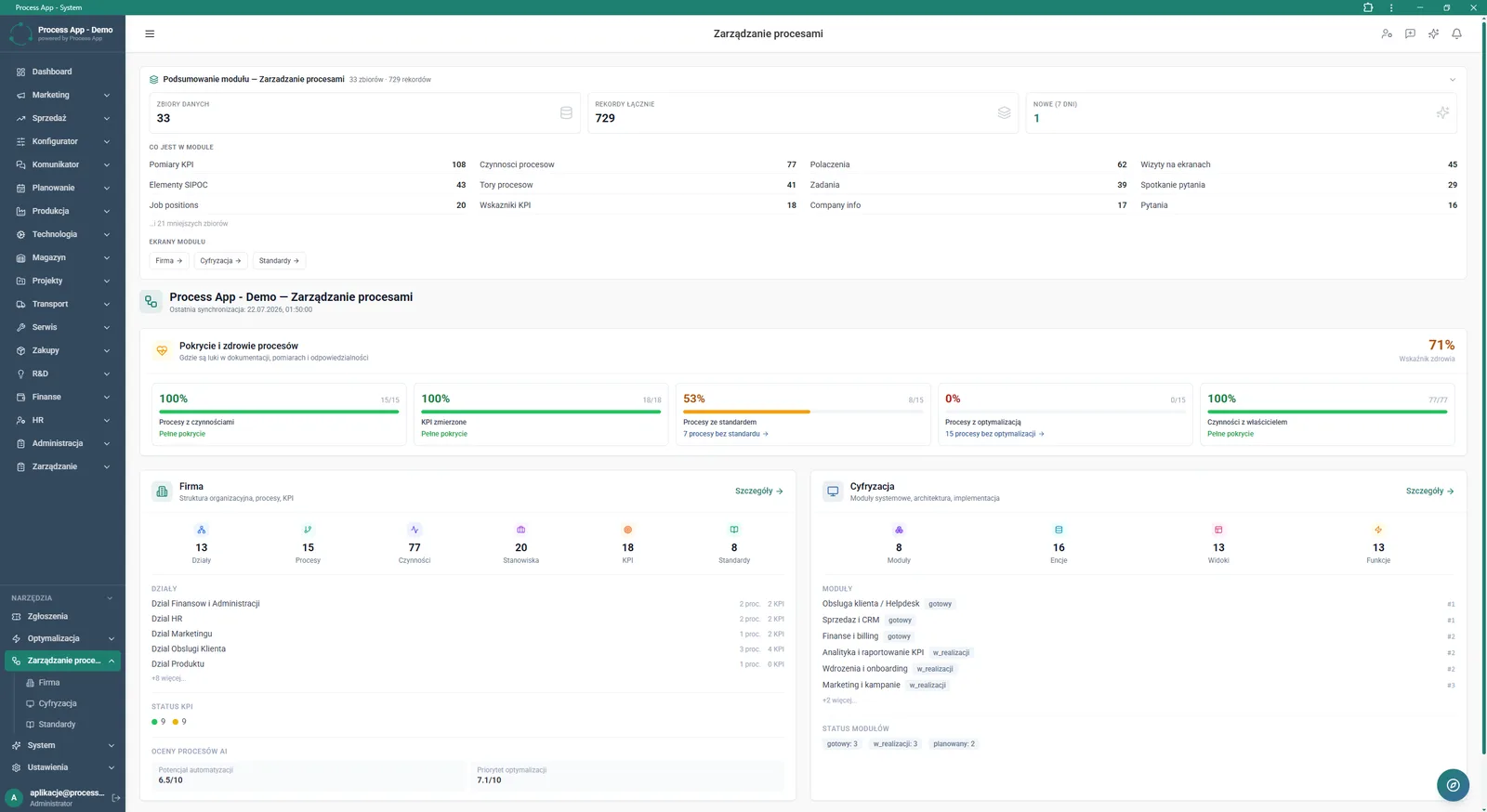This screenshot has height=812, width=1487.
Task: Open the user settings icon in header
Action: pyautogui.click(x=1387, y=33)
